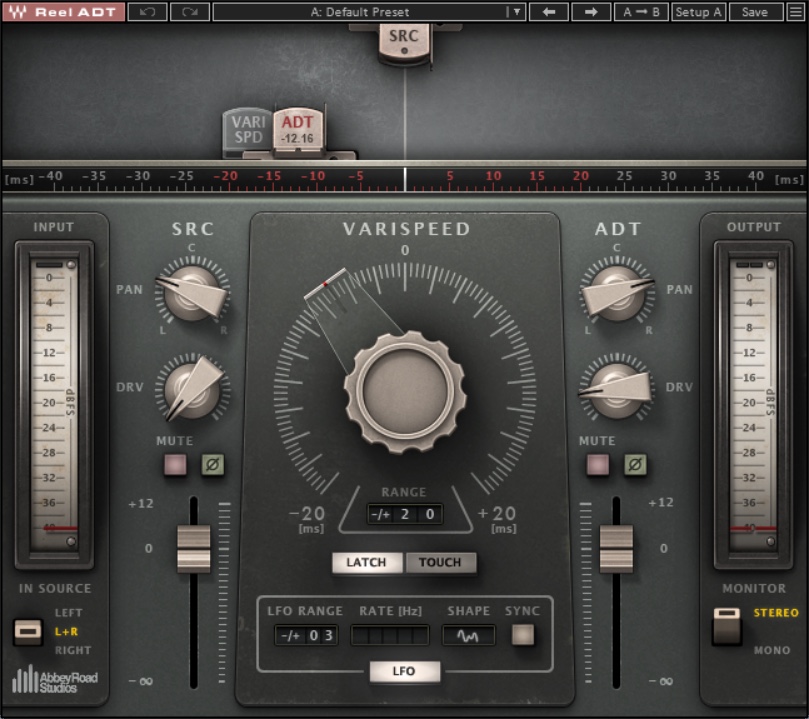Toggle the ADT phase invert button
Screen dimensions: 809x719
[635, 465]
